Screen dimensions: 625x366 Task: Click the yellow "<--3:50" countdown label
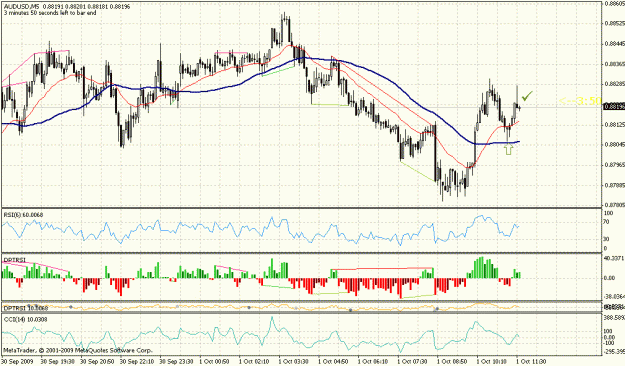[580, 101]
